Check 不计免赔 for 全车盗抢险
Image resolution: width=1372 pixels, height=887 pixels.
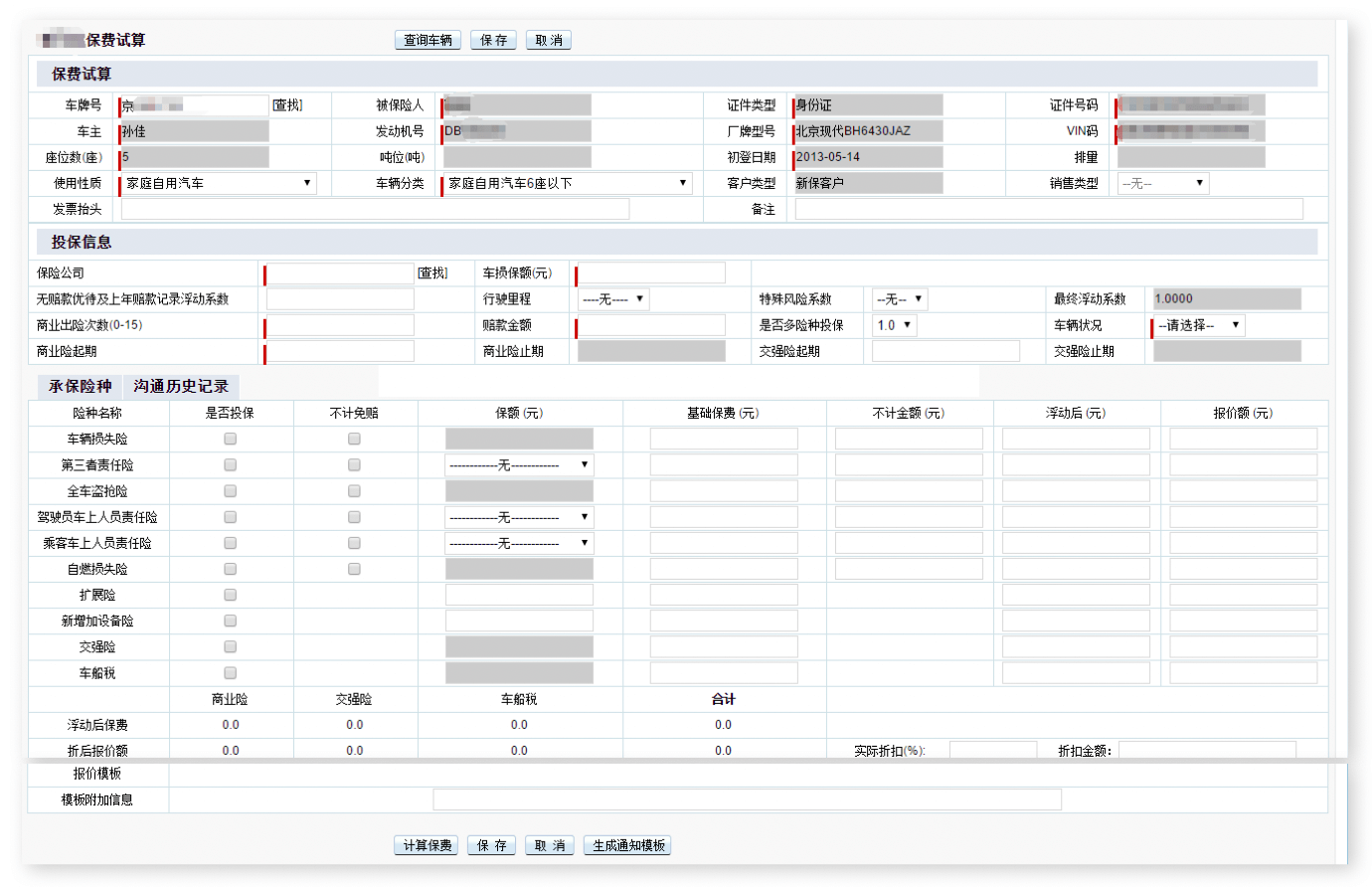pos(354,491)
